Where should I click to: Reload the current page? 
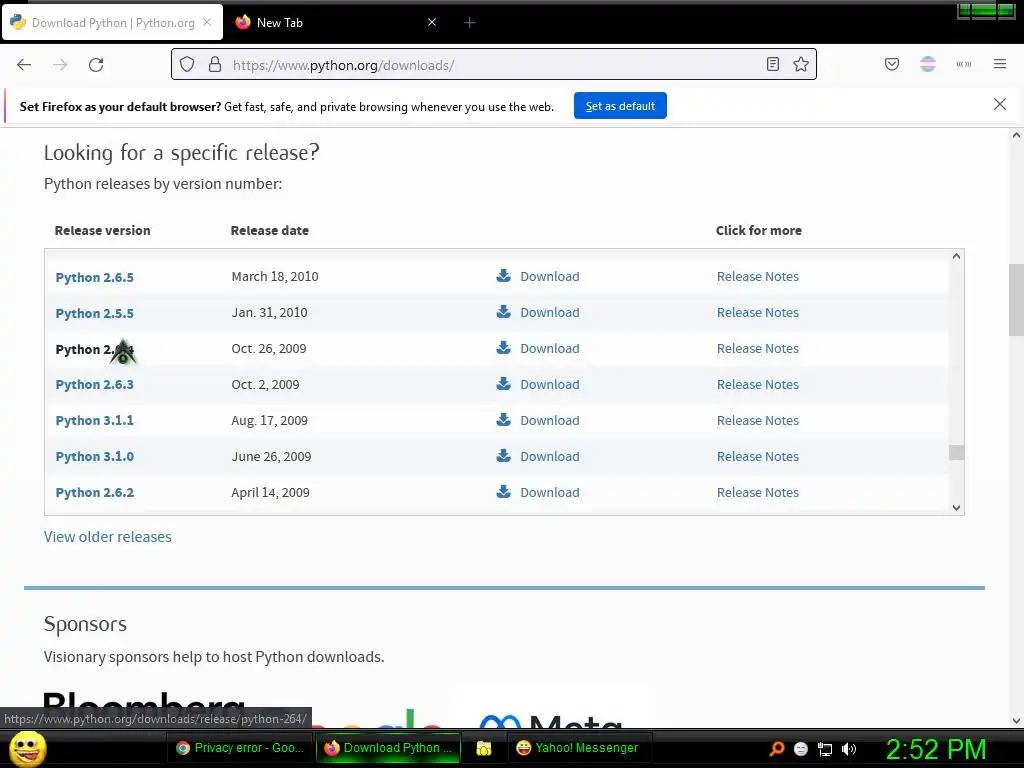(96, 65)
